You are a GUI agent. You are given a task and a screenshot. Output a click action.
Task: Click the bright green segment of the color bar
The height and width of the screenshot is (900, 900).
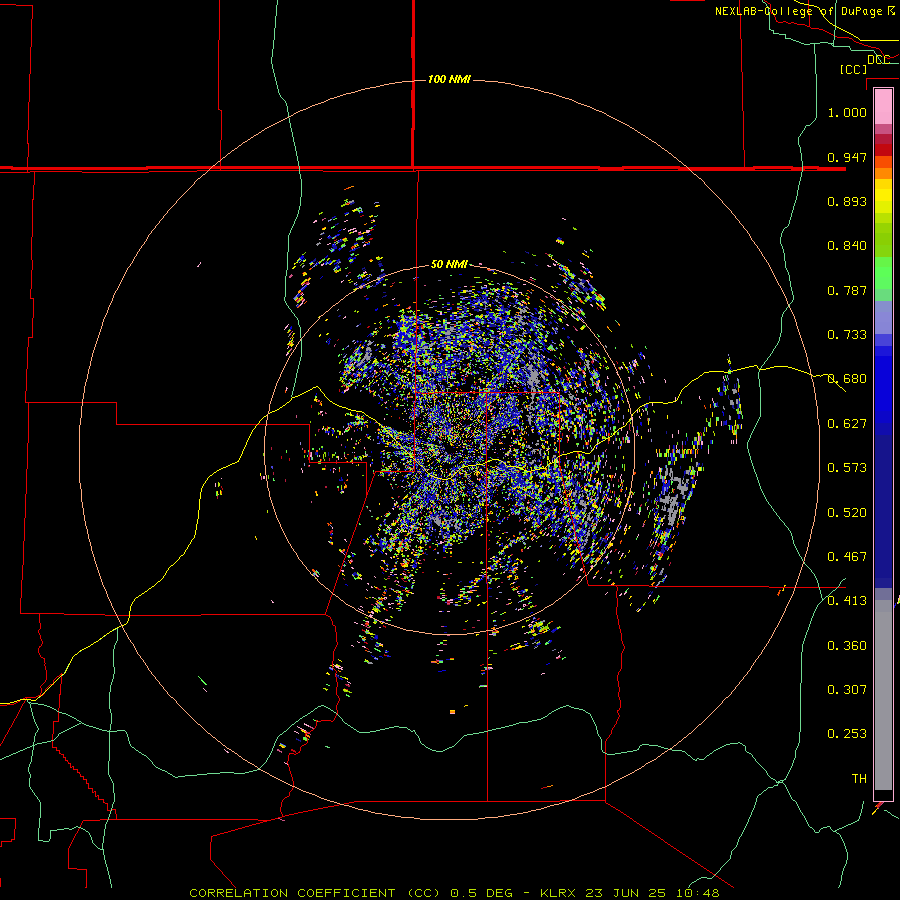click(883, 273)
